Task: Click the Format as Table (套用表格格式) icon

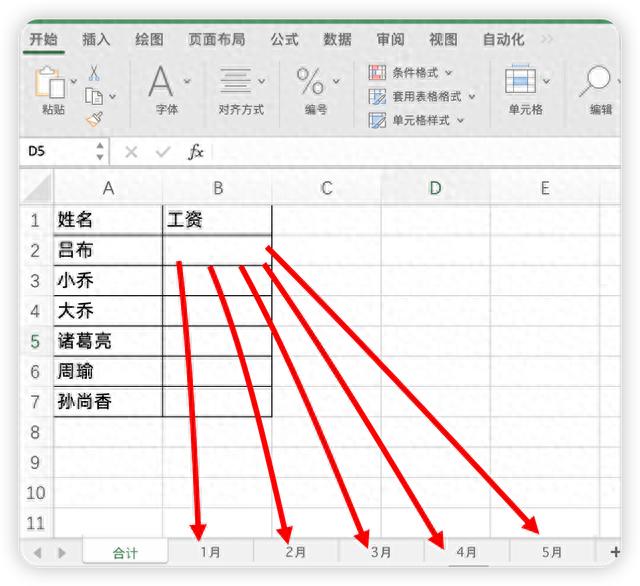Action: click(377, 97)
